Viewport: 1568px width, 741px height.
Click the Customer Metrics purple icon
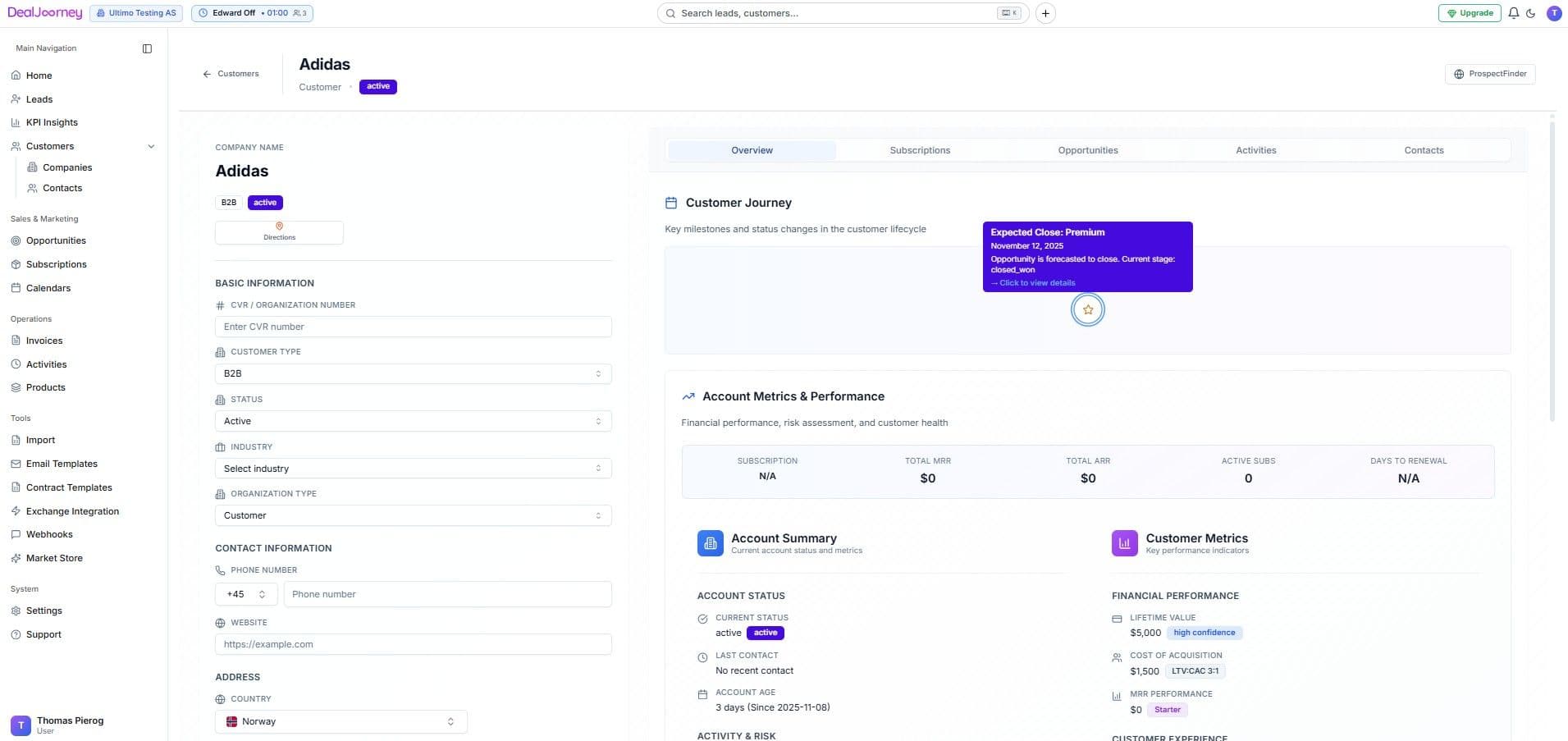1125,543
